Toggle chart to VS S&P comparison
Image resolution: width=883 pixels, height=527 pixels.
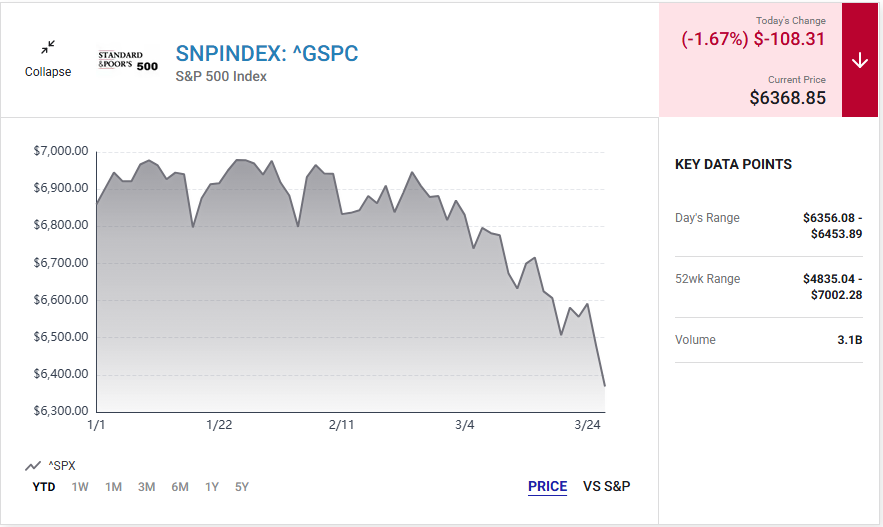606,487
